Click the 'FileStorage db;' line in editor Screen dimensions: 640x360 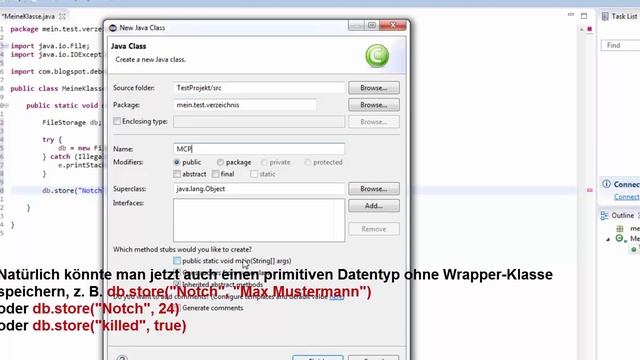72,122
